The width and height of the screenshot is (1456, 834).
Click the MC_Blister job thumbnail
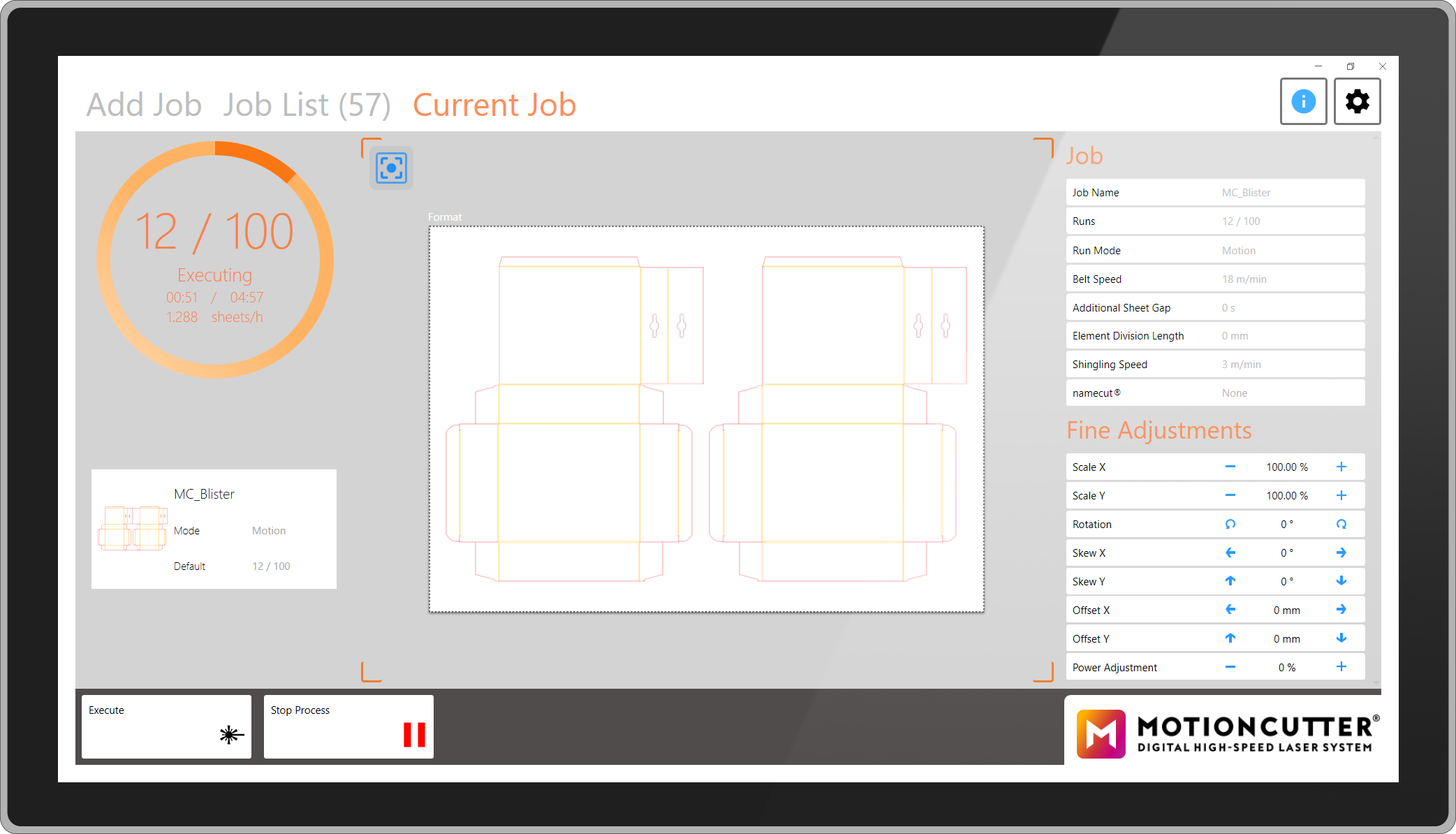[x=133, y=529]
